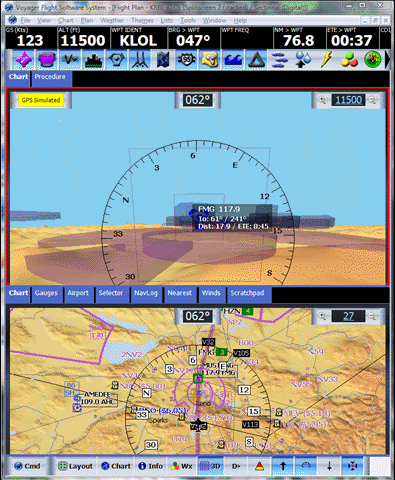Click the city skyline obstacles icon

93,60
